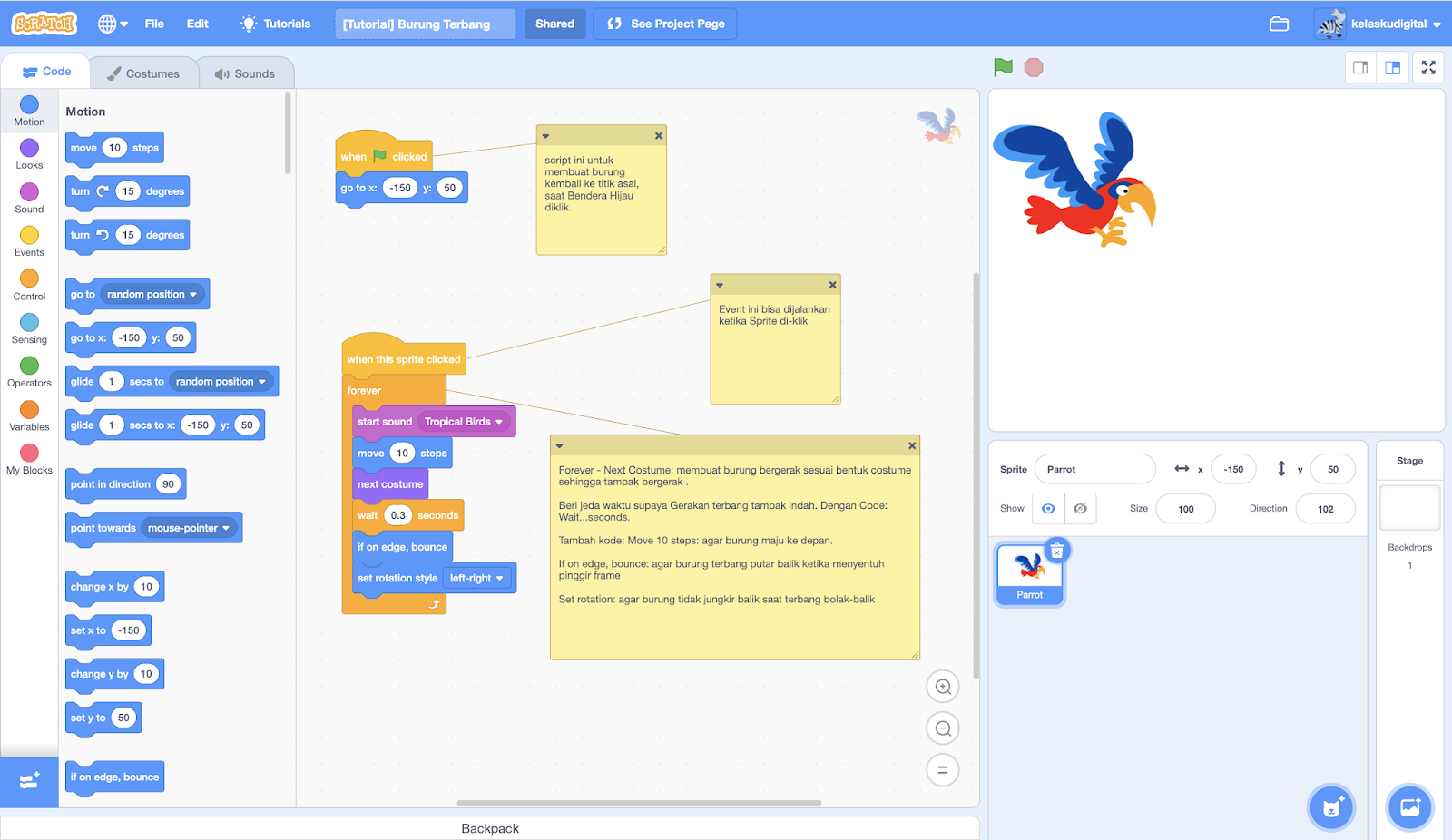Viewport: 1452px width, 840px height.
Task: Select the Motion block category
Action: click(x=28, y=110)
